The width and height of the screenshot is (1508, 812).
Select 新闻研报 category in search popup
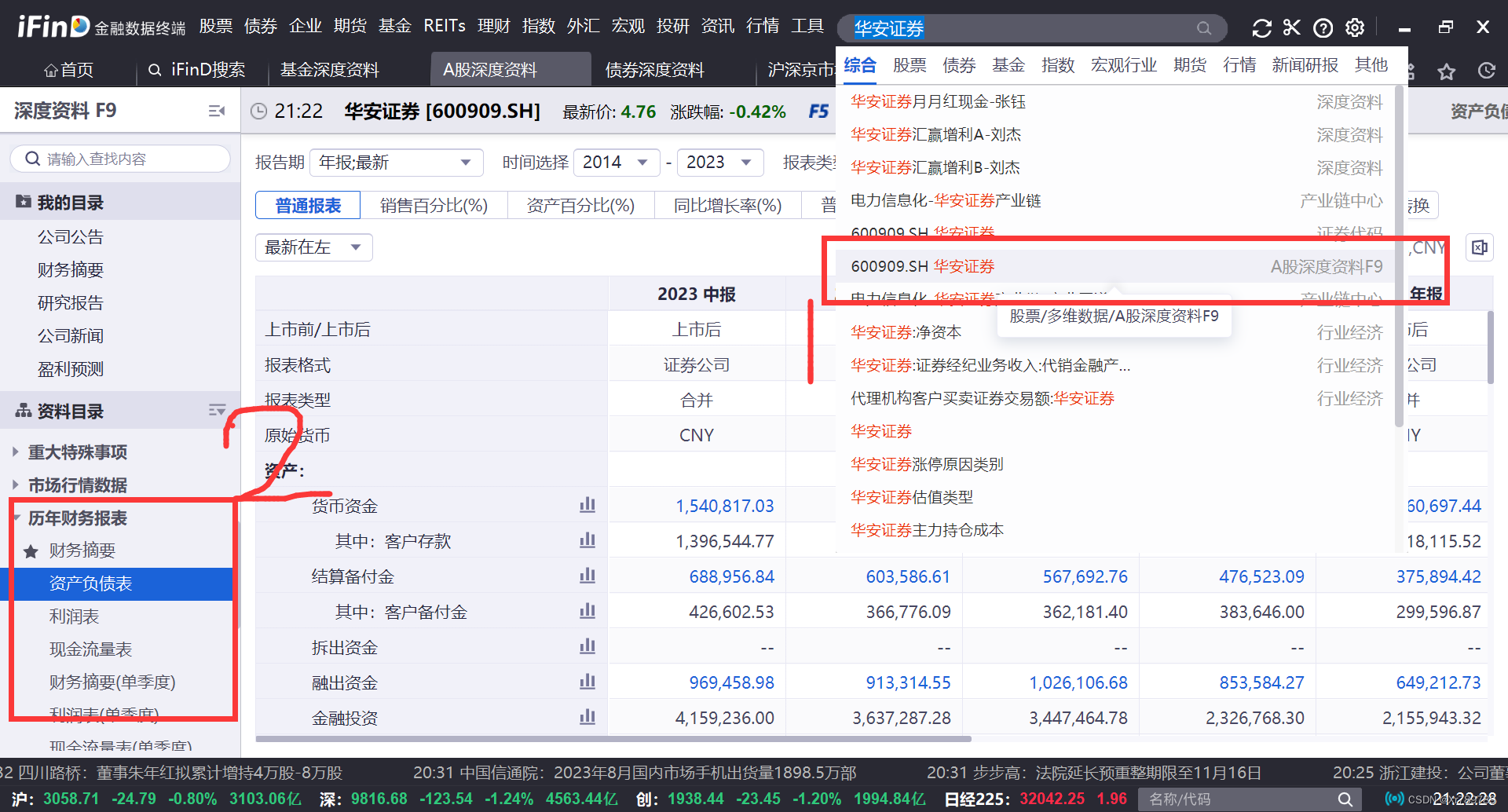point(1305,65)
